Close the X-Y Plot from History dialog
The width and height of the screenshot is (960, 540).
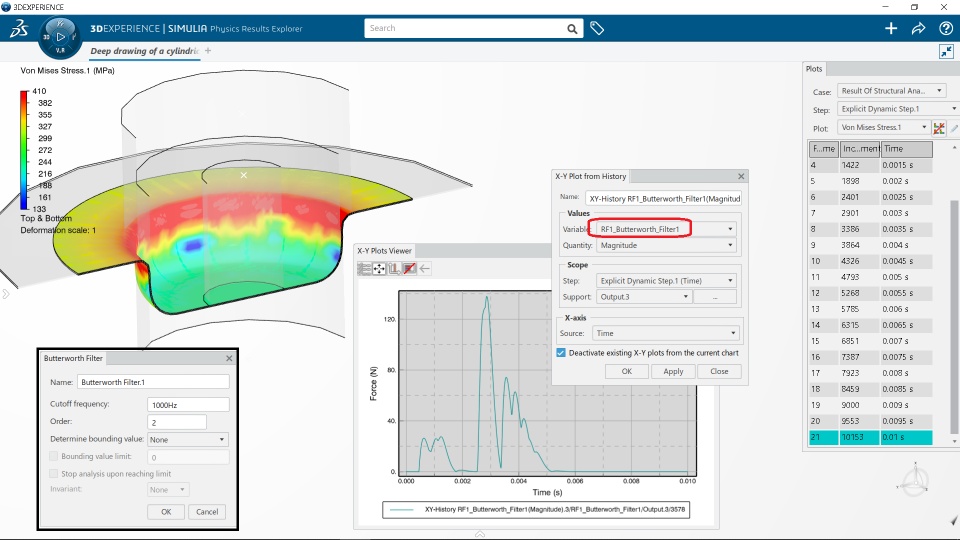tap(741, 176)
